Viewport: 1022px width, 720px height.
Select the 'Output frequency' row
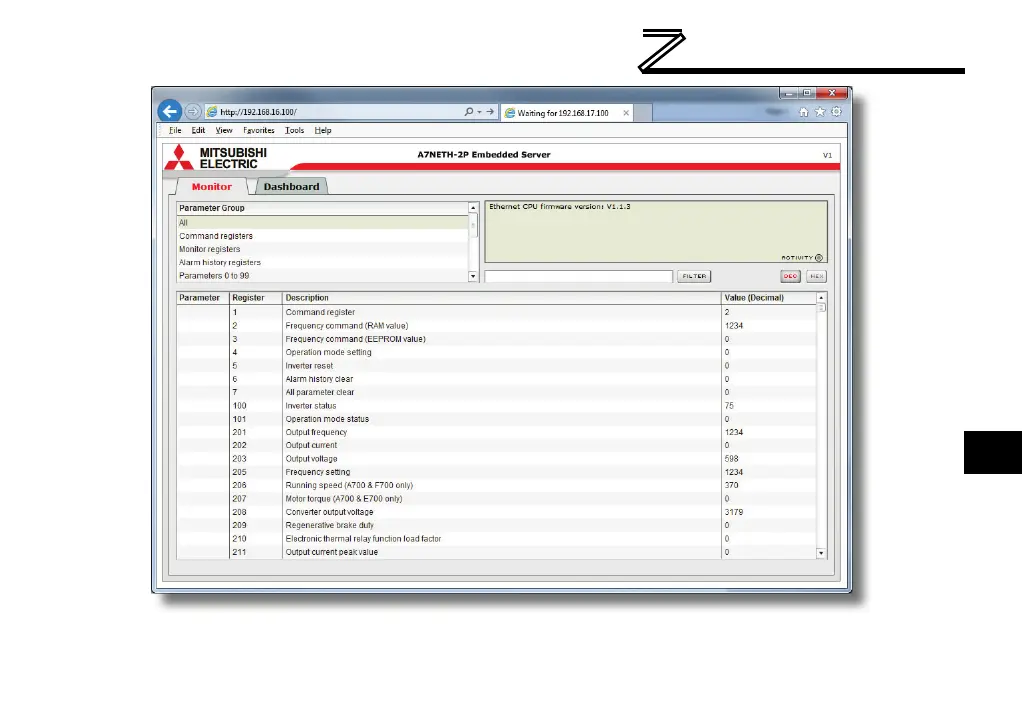497,432
